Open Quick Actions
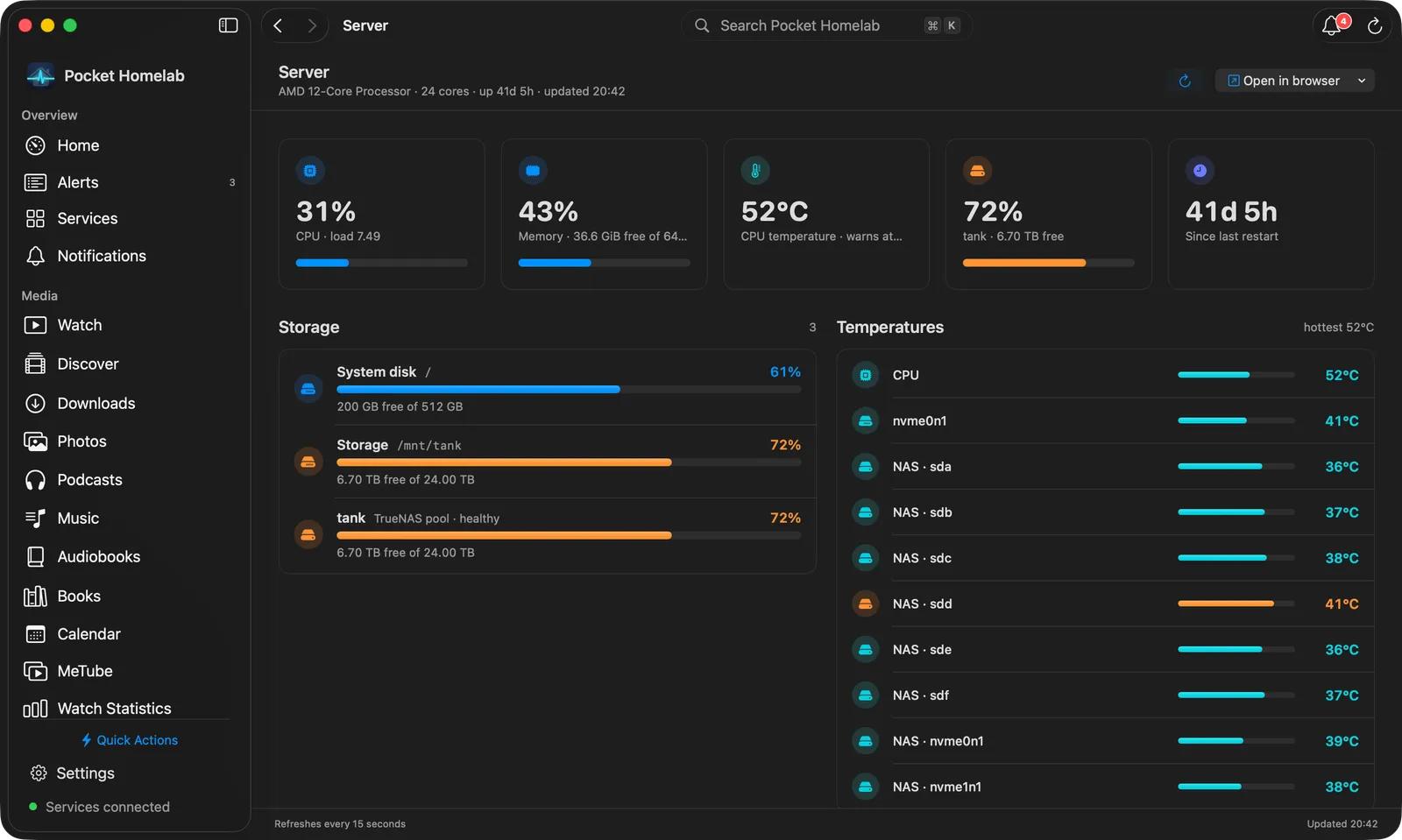The width and height of the screenshot is (1402, 840). click(x=129, y=740)
